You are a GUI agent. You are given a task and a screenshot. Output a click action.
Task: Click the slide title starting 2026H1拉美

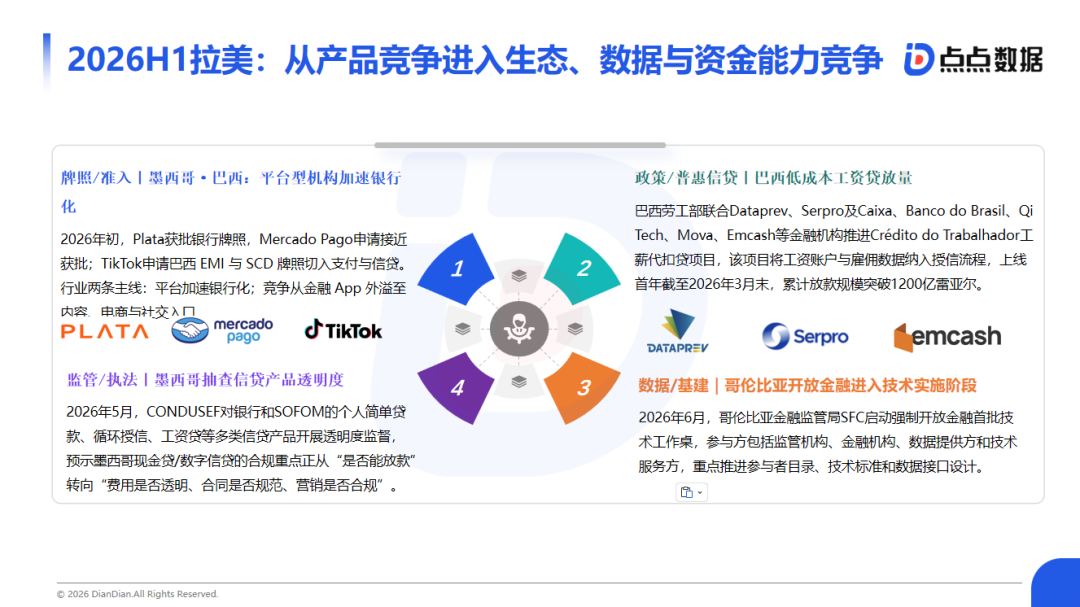click(475, 59)
